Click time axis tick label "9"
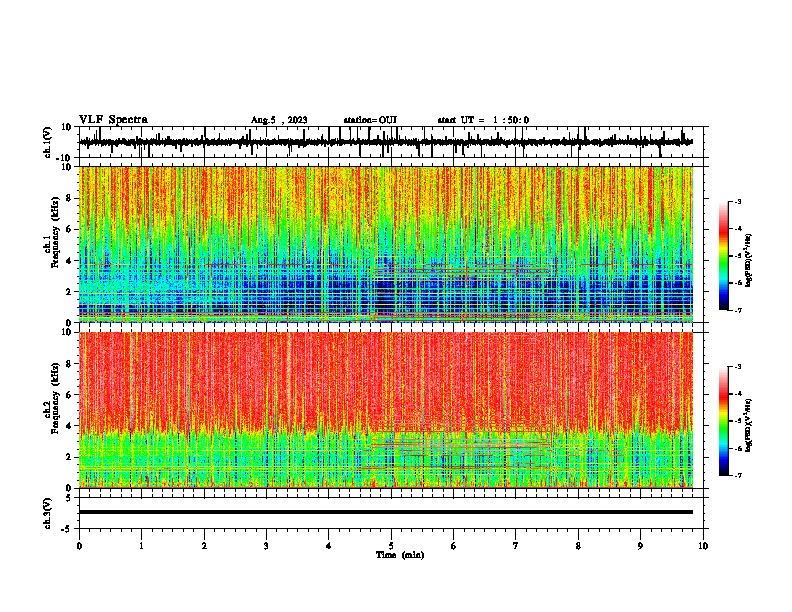This screenshot has height=612, width=792. (640, 546)
